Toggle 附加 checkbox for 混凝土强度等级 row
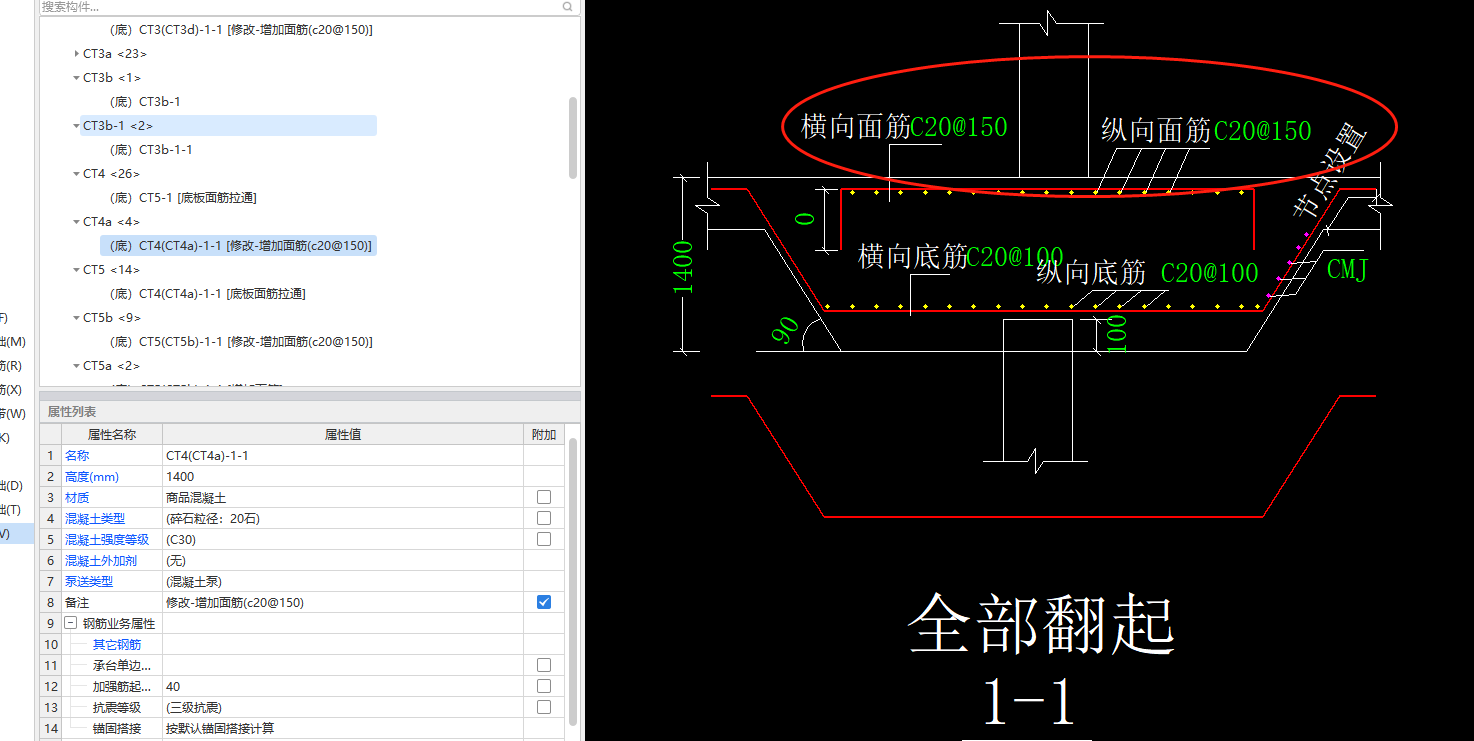 click(x=544, y=539)
